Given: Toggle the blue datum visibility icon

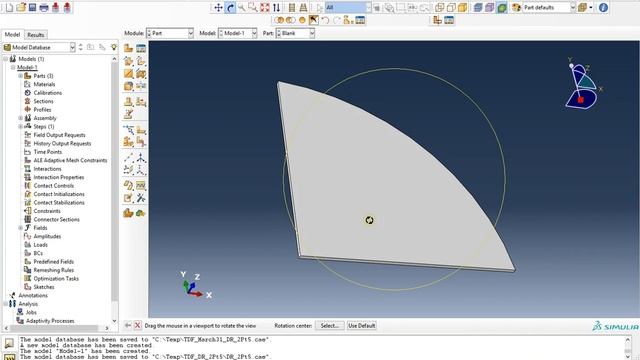Looking at the screenshot, I should (478, 7).
